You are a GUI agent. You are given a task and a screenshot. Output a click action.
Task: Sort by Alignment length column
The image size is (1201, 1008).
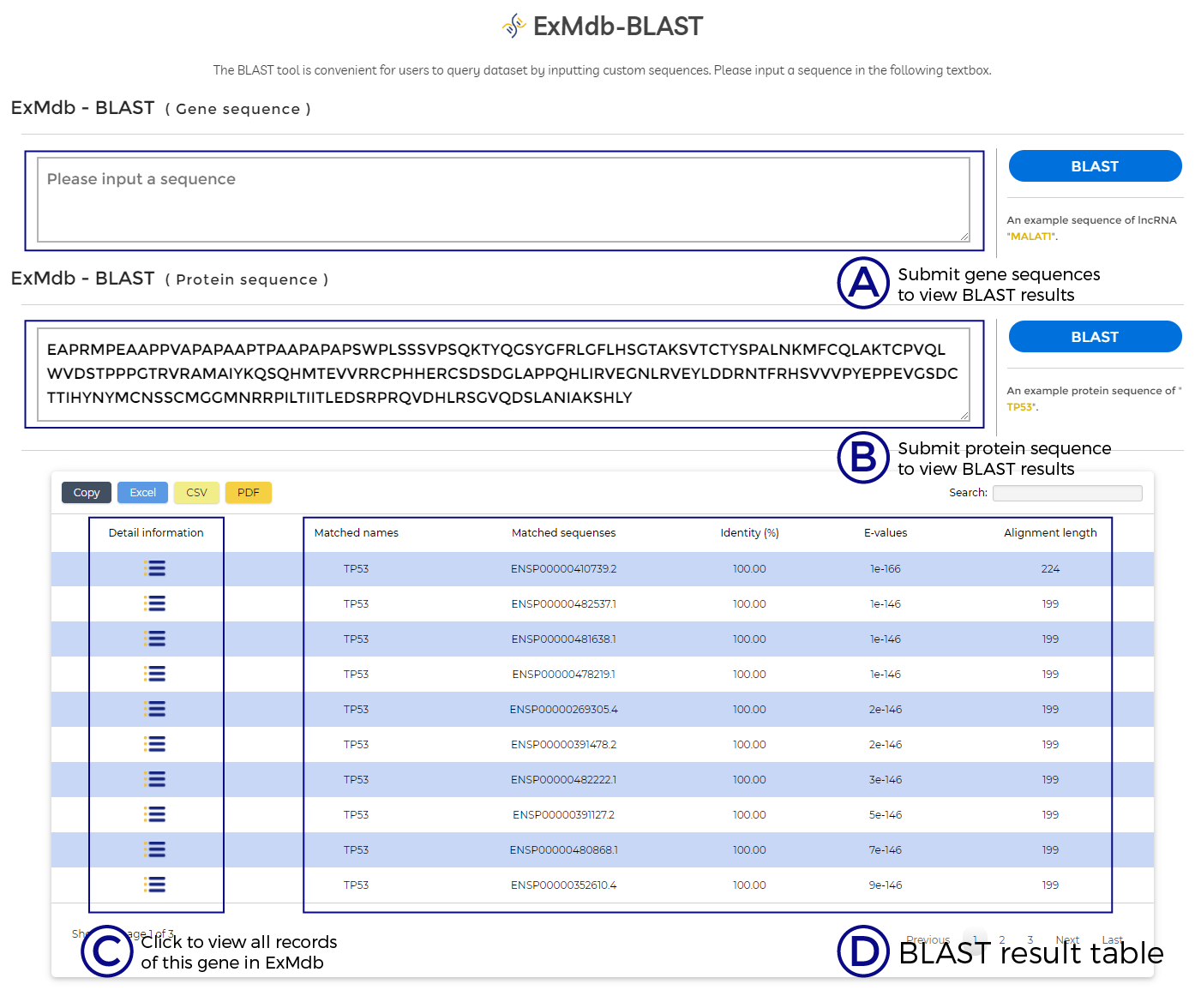1050,533
